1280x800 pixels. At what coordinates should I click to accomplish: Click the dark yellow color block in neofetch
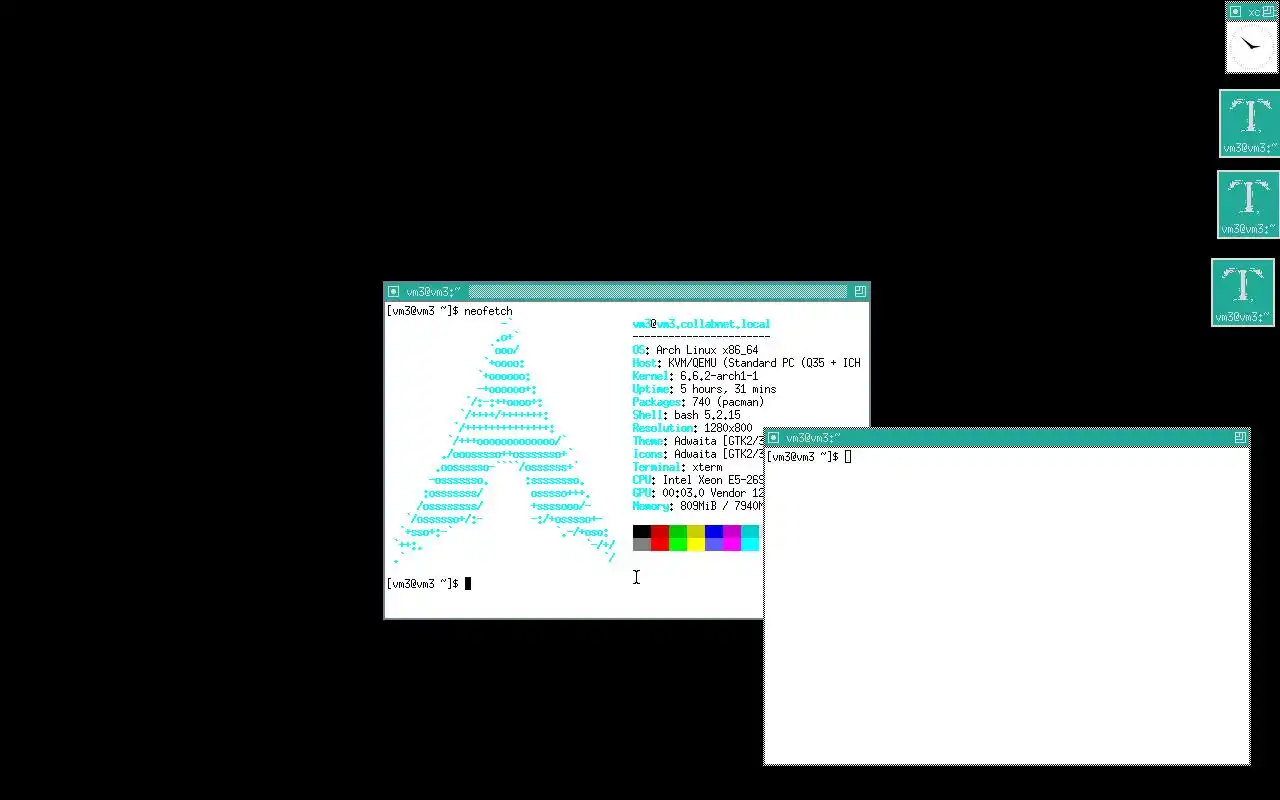click(x=696, y=531)
